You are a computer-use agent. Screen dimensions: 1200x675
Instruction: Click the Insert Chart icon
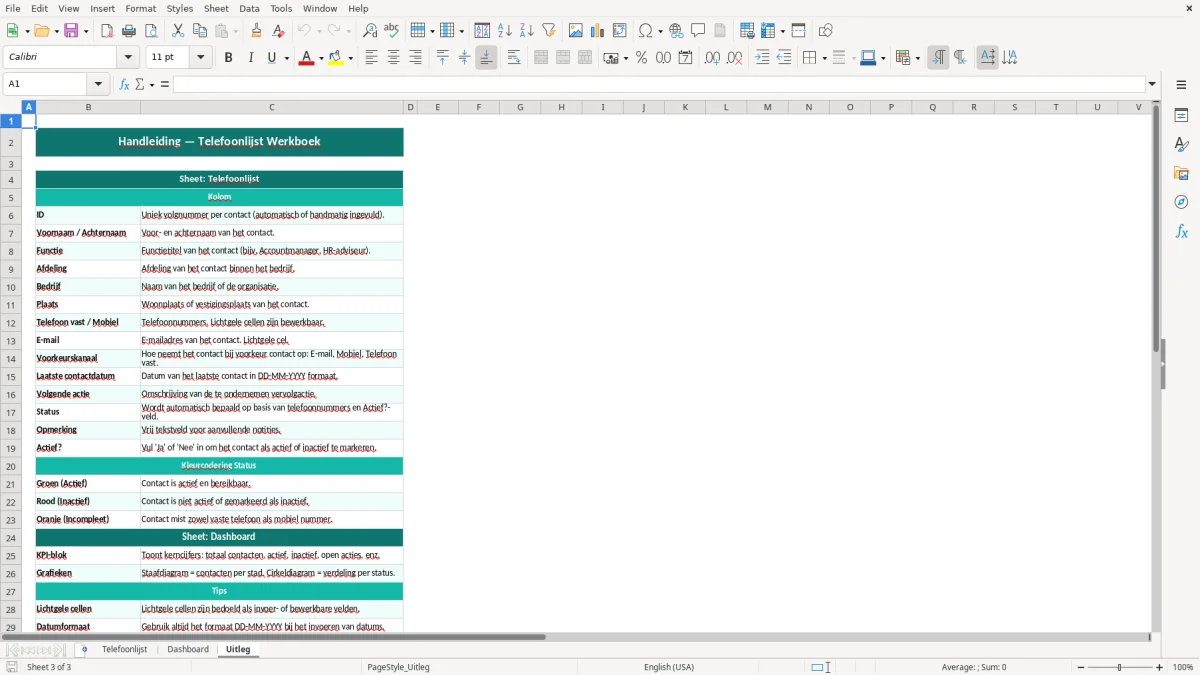(598, 31)
